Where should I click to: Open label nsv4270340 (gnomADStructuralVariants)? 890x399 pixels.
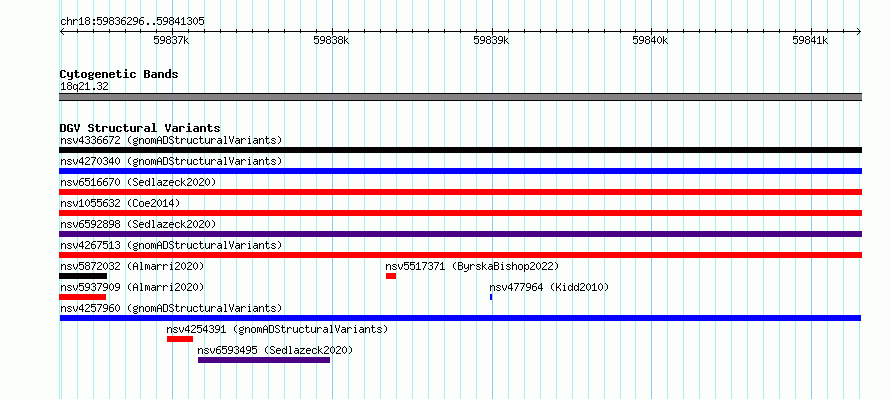[171, 161]
